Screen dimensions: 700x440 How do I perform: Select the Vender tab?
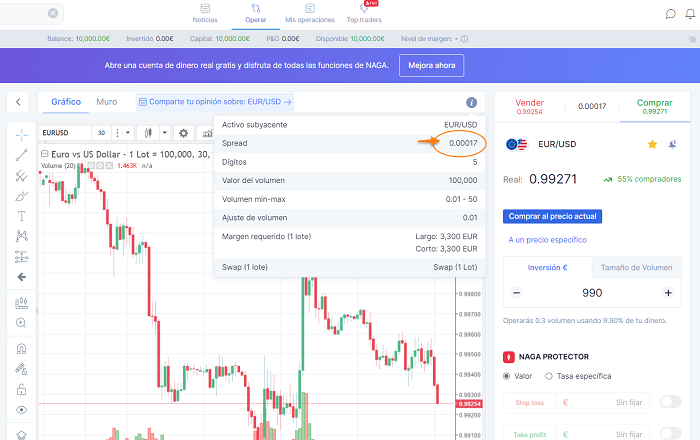coord(529,106)
